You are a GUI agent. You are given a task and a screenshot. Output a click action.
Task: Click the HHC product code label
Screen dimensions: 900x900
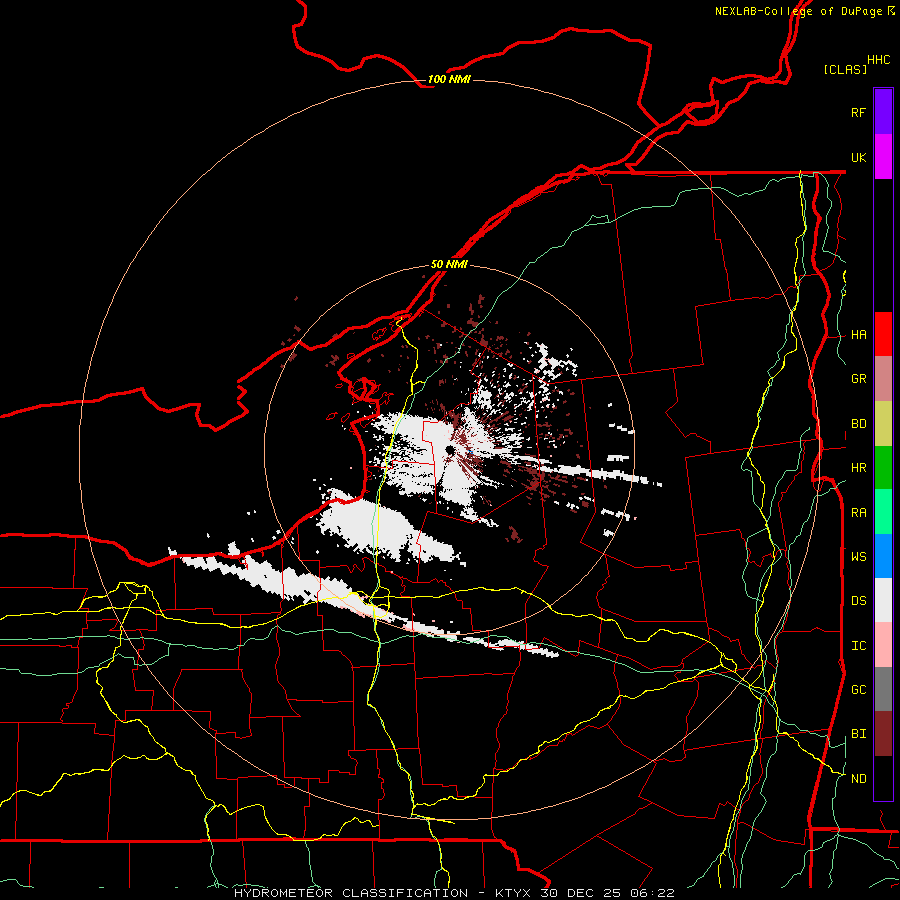tap(878, 60)
